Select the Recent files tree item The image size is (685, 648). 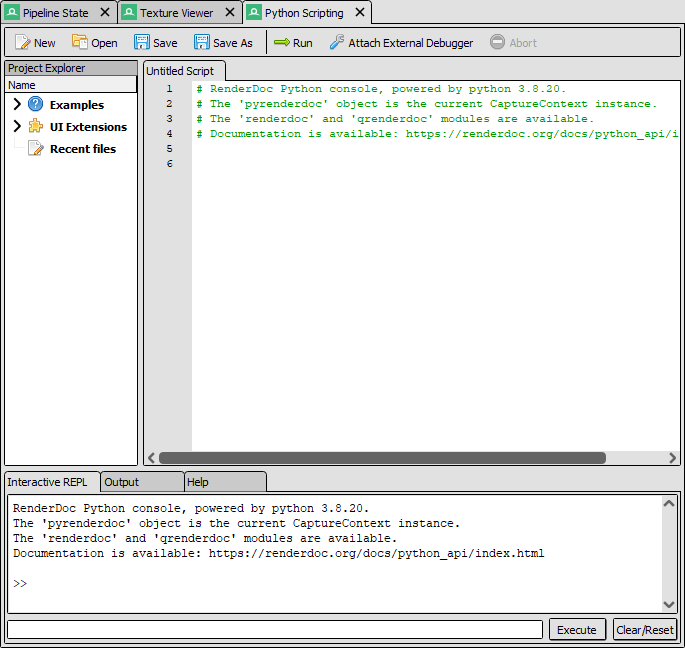tap(83, 149)
